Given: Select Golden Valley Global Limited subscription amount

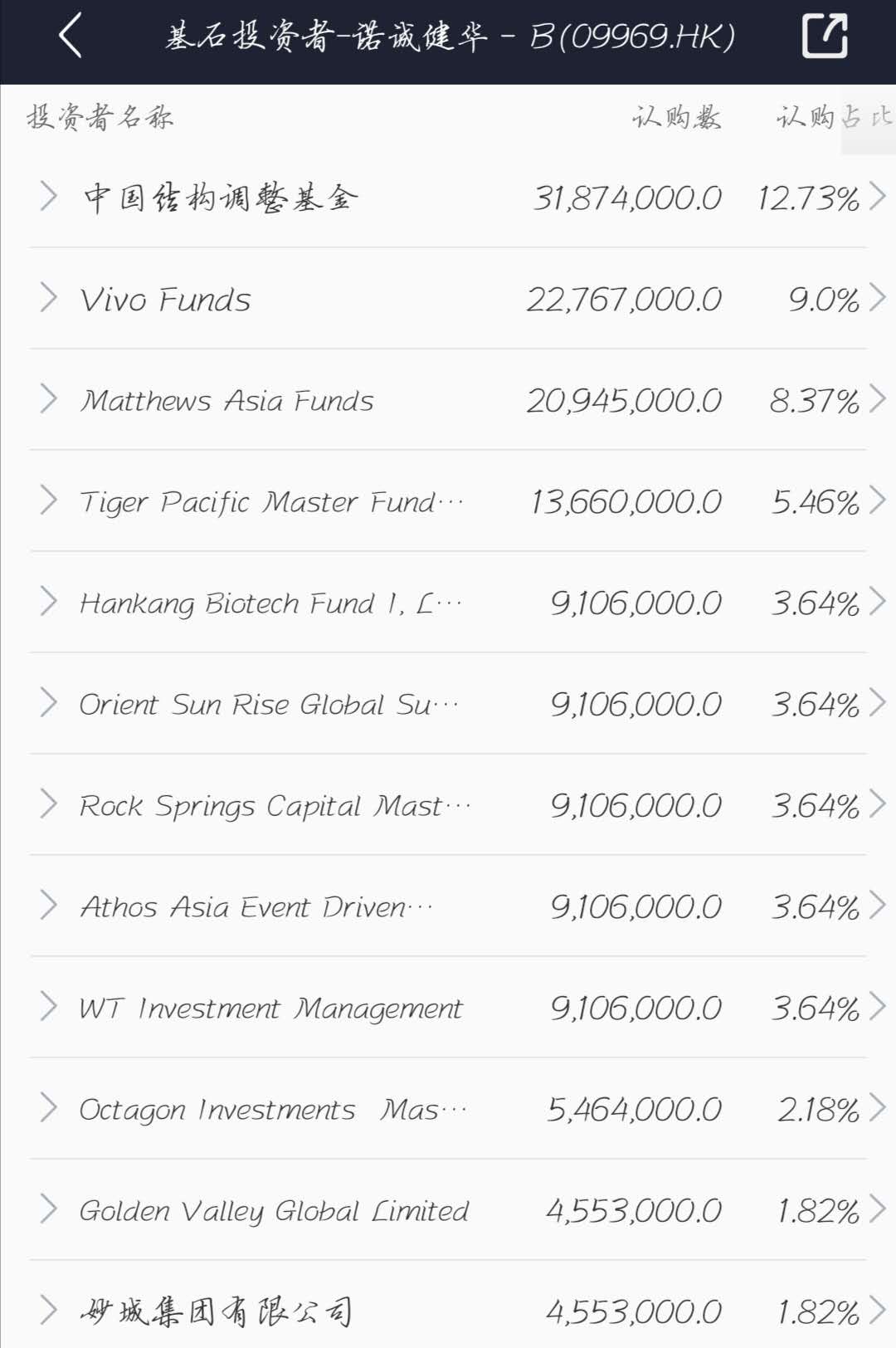Looking at the screenshot, I should [x=633, y=1211].
